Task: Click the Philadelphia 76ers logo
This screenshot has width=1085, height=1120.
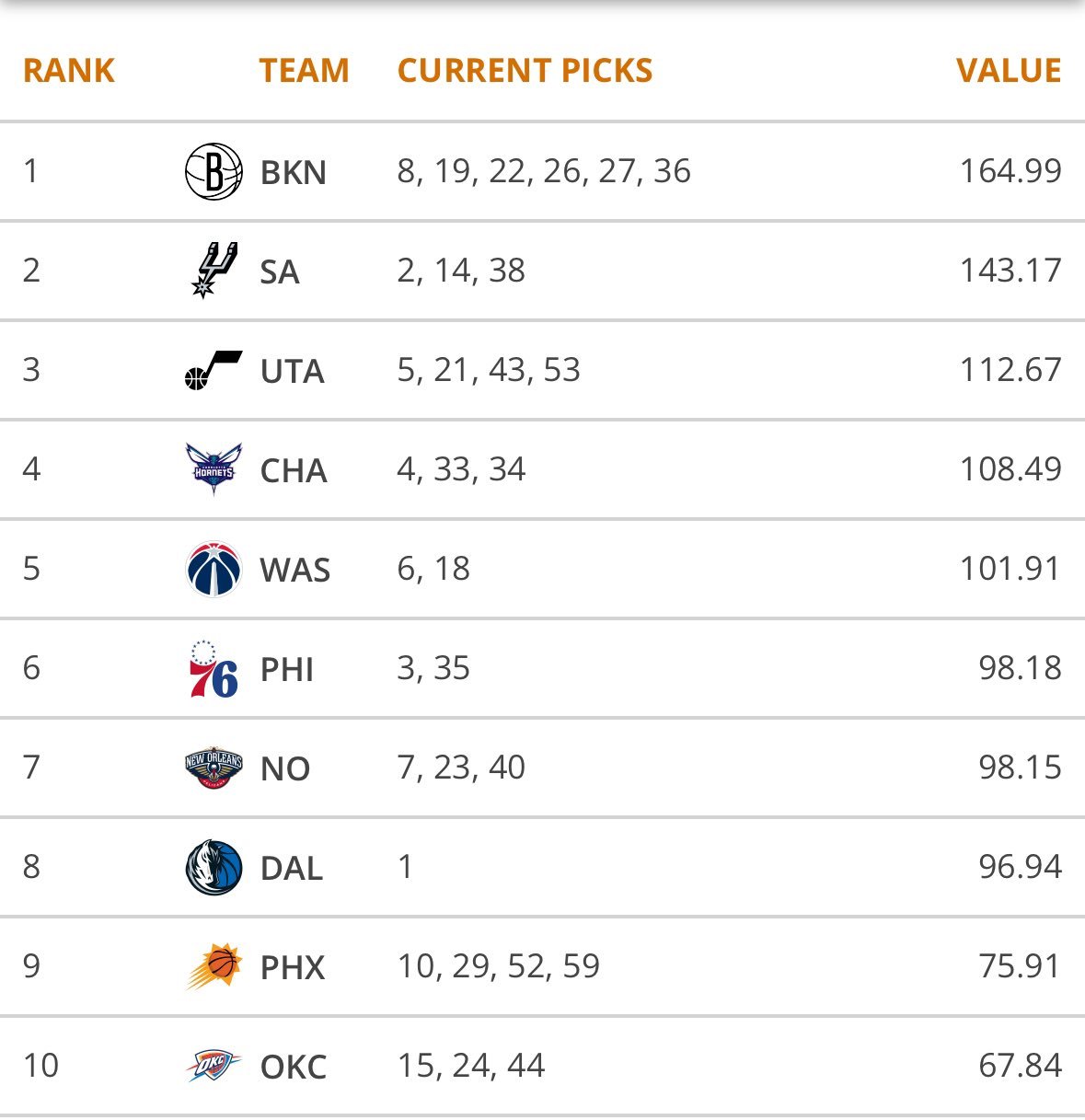Action: 214,668
